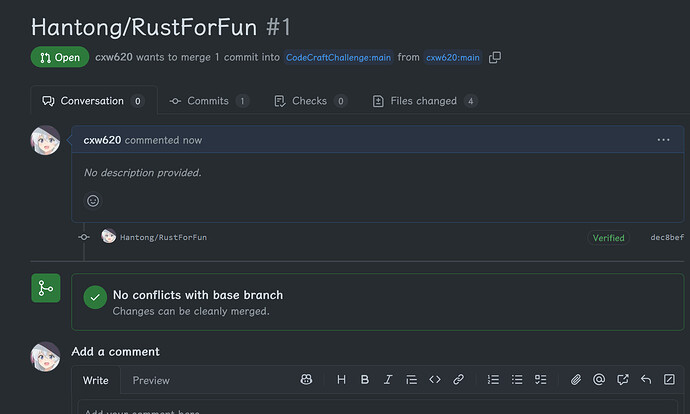Screen dimensions: 690x414
Task: Insert a task list with checkboxes
Action: (x=540, y=380)
